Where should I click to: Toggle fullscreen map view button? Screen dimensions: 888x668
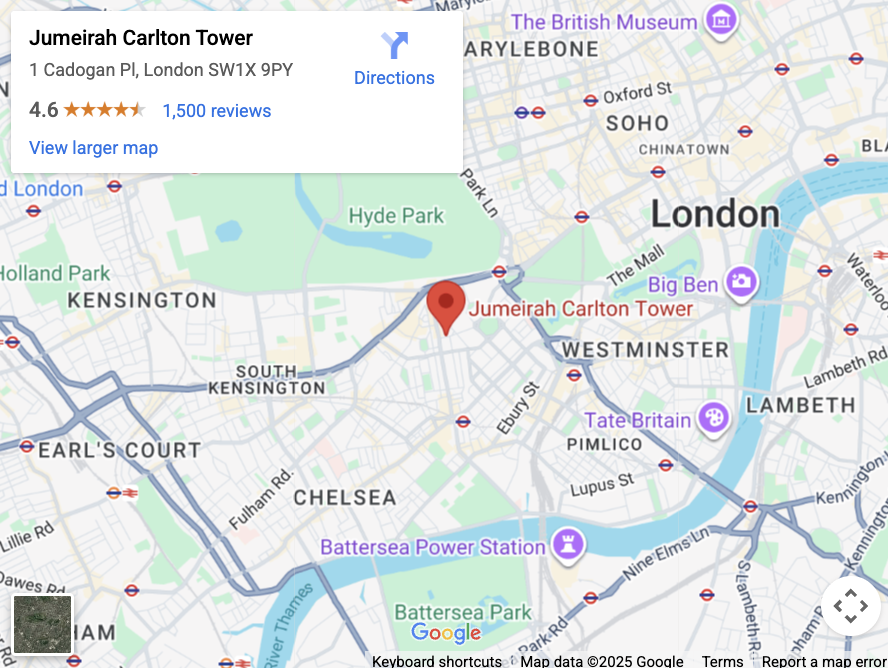point(851,606)
